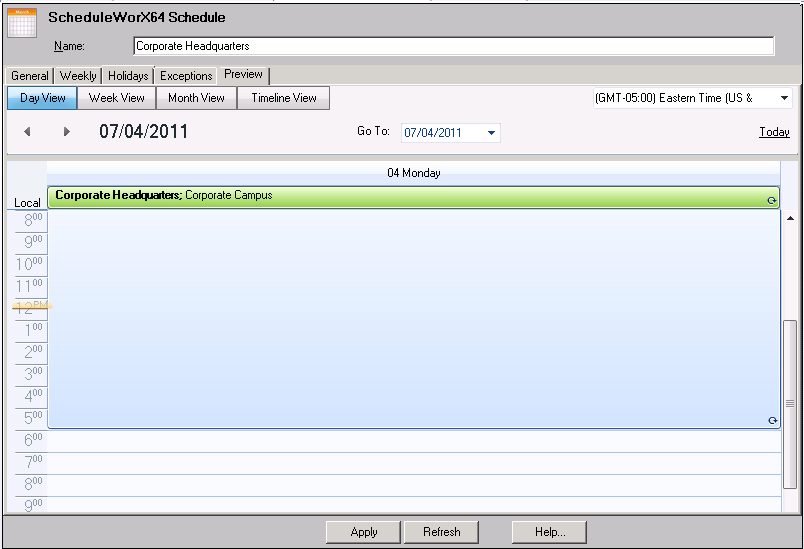Viewport: 804px width, 549px height.
Task: Switch to Week View
Action: pyautogui.click(x=117, y=98)
